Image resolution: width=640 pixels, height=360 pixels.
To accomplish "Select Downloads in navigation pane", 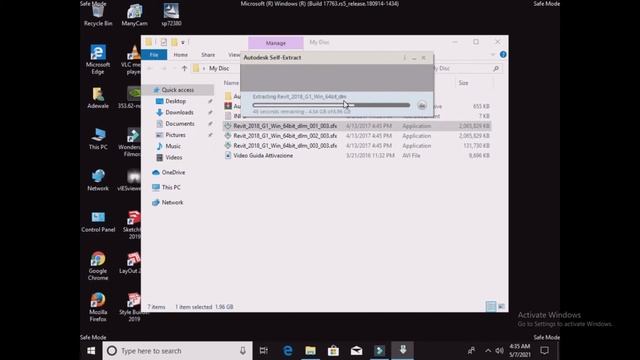I will coord(179,112).
